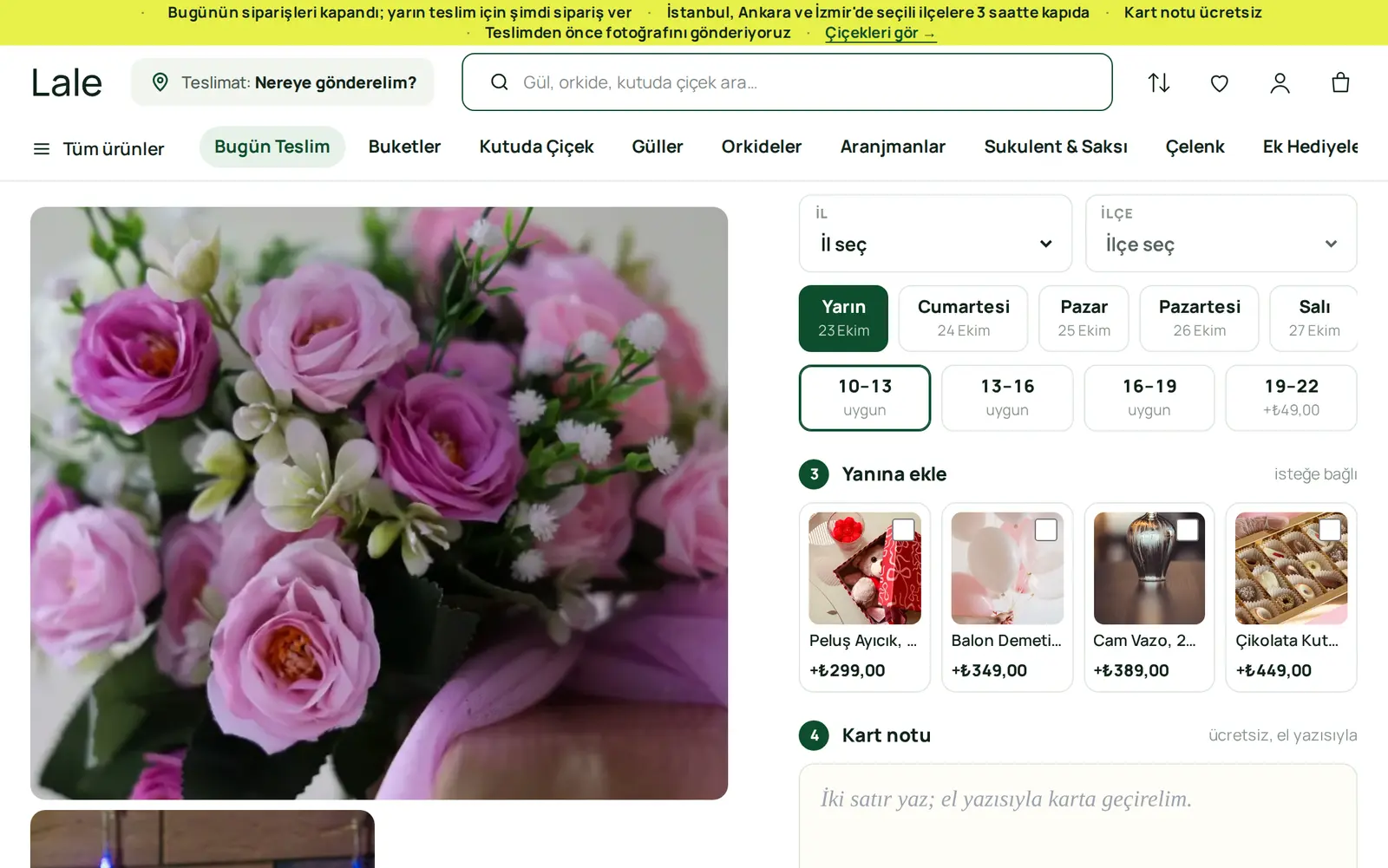Open the Sukulent & Saksı category

click(1056, 147)
